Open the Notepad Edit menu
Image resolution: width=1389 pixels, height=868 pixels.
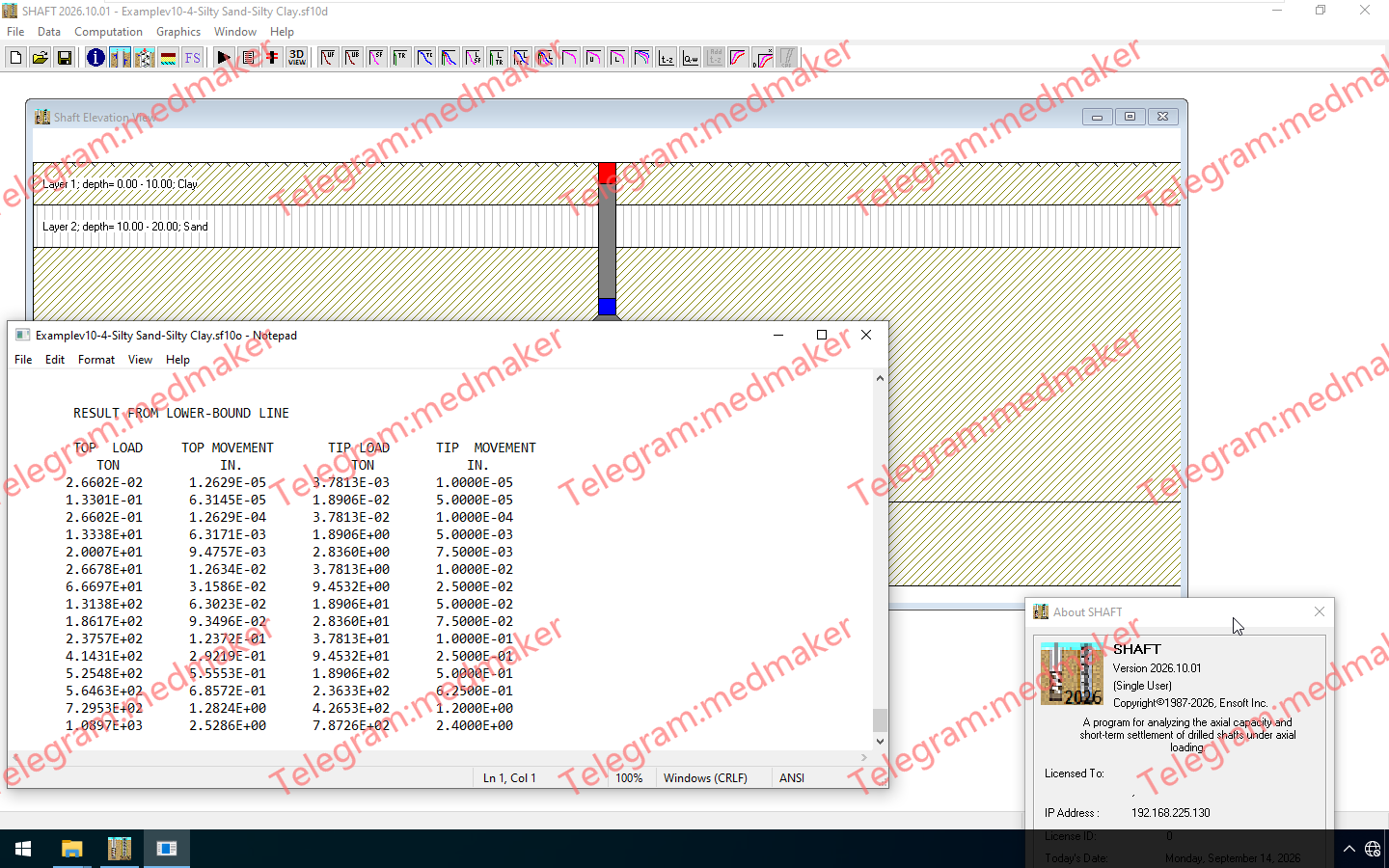pos(55,360)
